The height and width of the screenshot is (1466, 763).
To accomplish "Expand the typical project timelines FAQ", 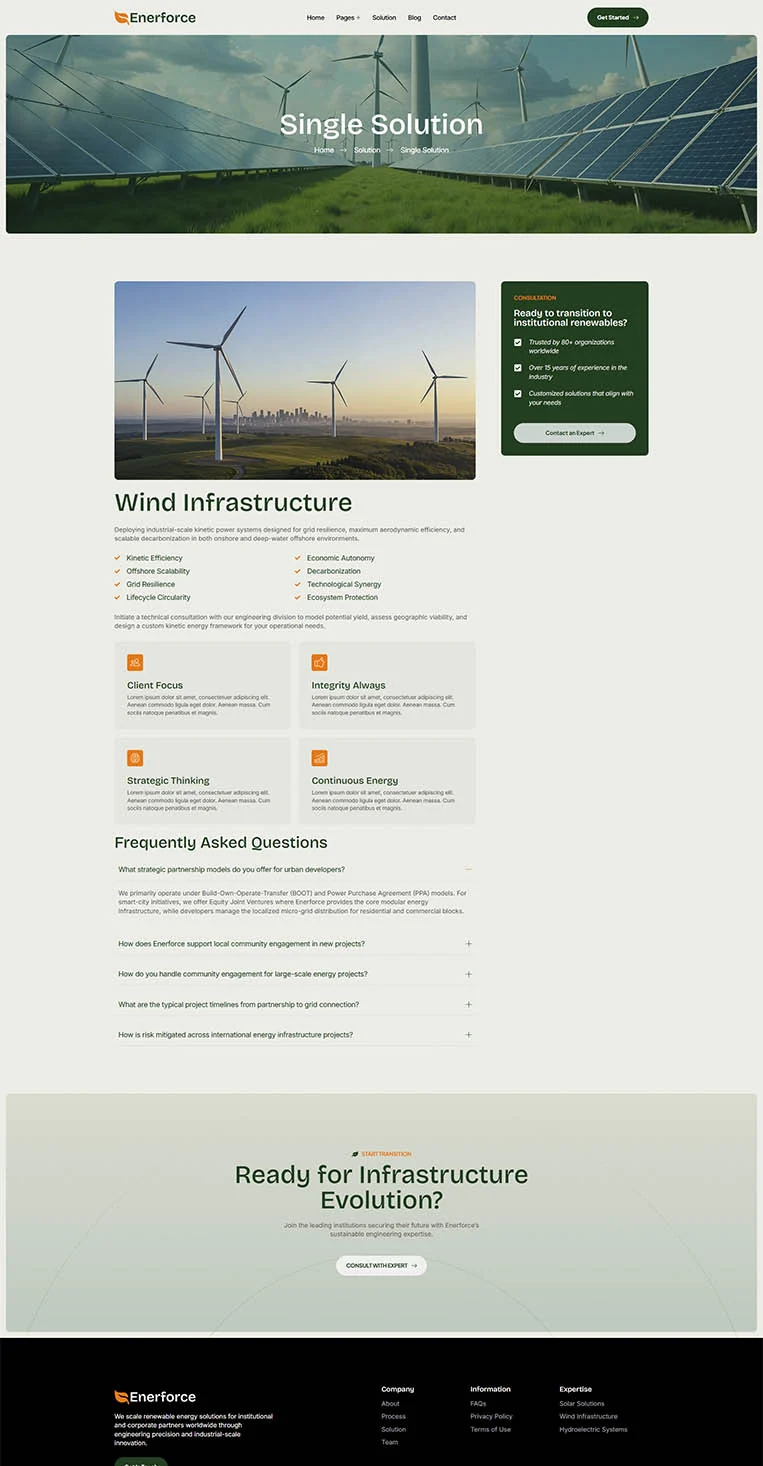I will point(294,1004).
